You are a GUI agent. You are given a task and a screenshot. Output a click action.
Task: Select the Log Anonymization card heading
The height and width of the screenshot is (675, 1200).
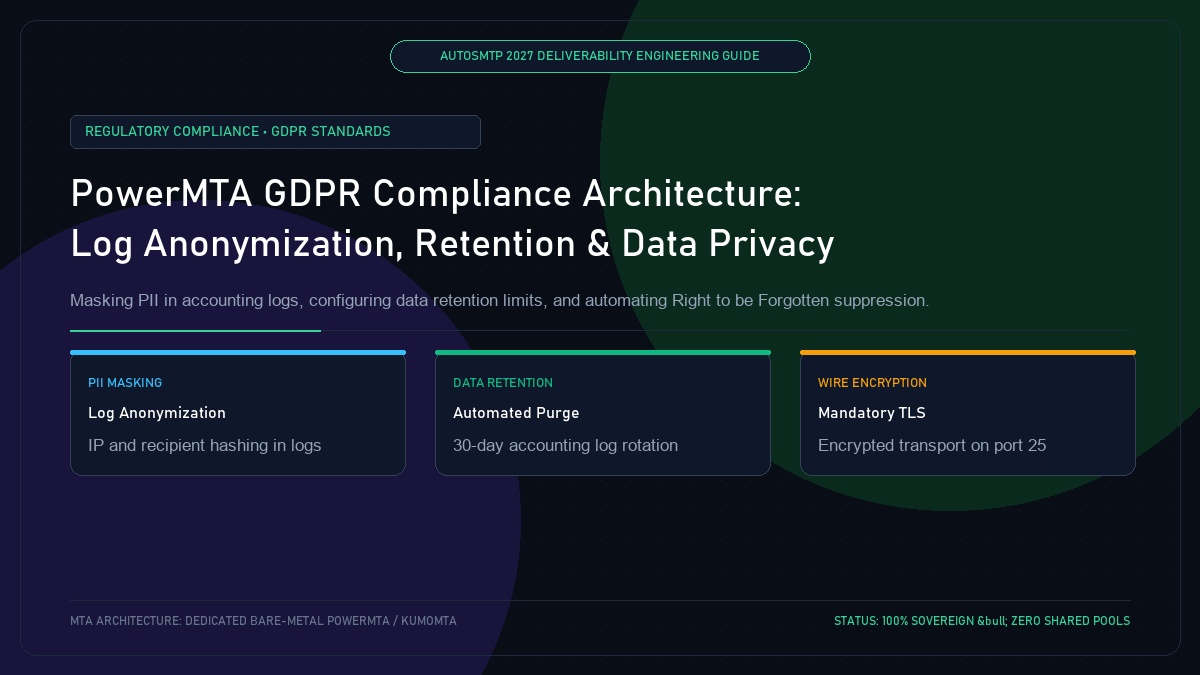157,413
